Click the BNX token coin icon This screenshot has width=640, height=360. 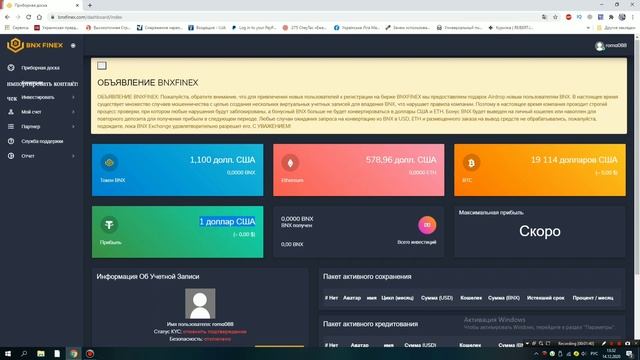[x=109, y=162]
